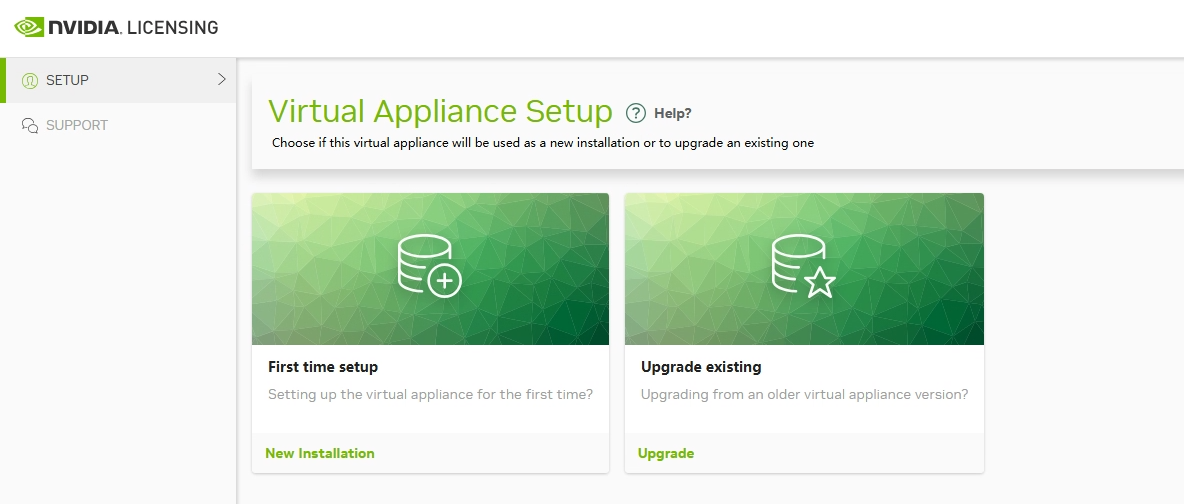Screen dimensions: 1184x504
Task: Click the database plus icon
Action: coord(429,266)
